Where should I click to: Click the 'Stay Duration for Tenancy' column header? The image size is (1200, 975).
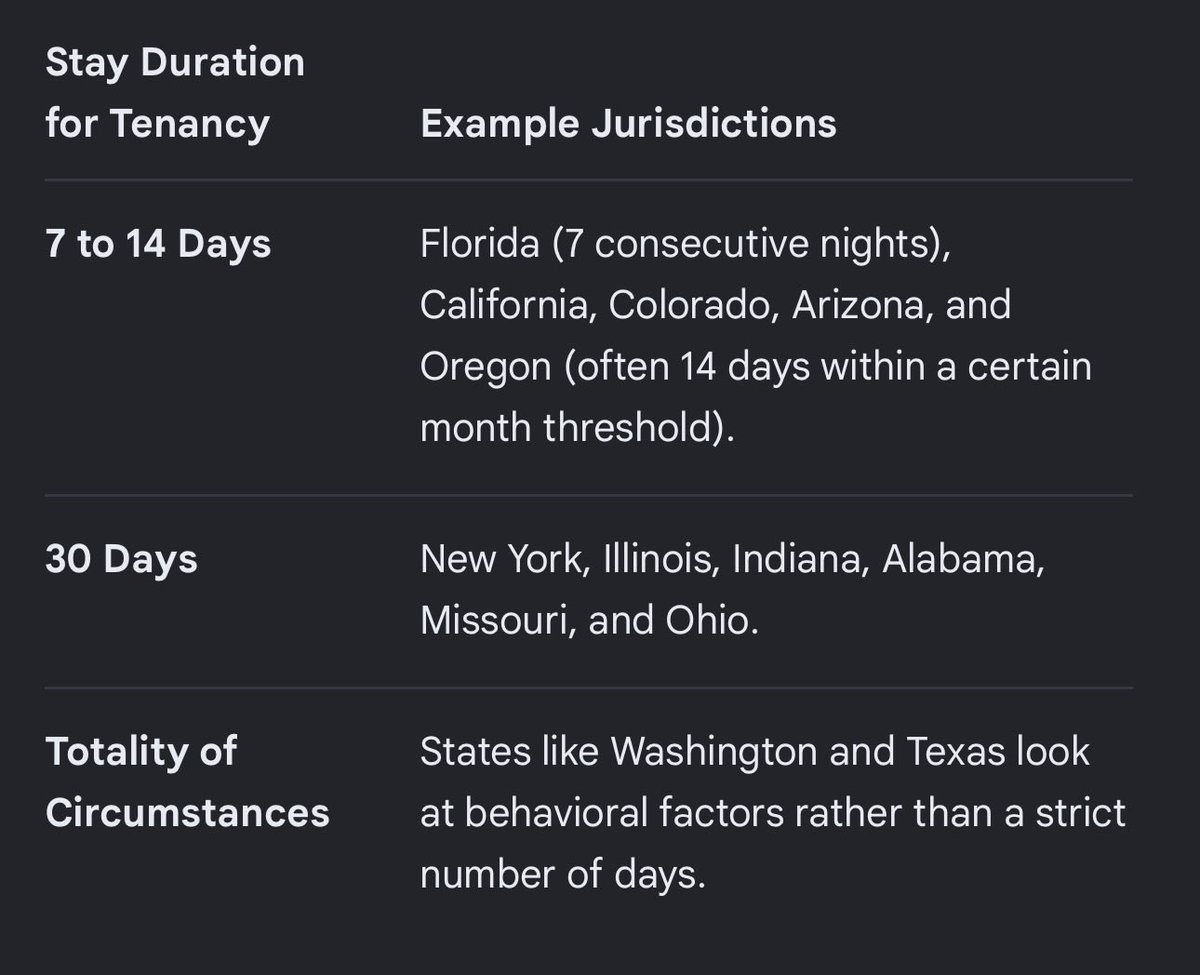[175, 93]
